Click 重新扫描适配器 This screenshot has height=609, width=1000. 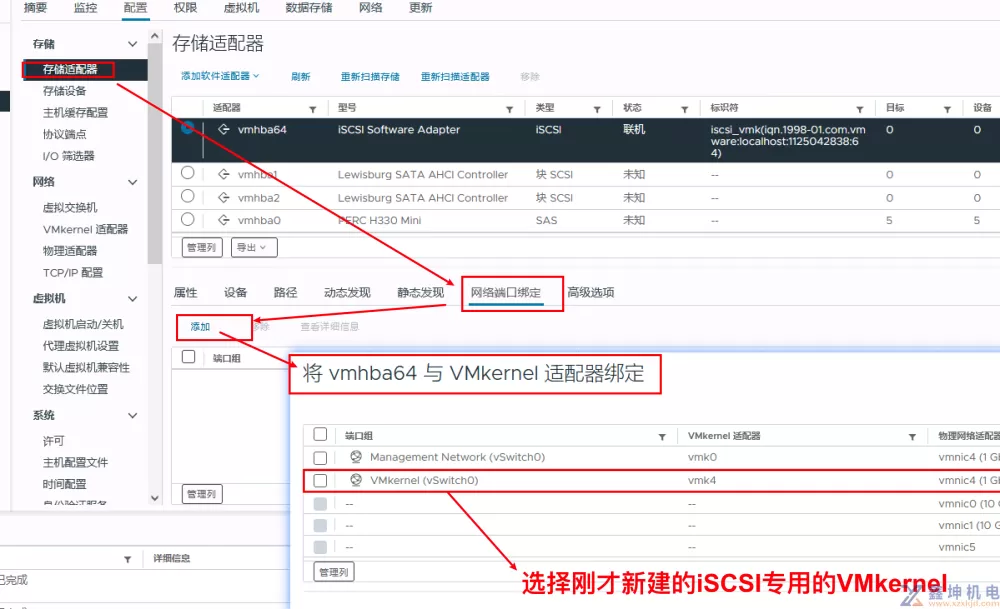(455, 77)
